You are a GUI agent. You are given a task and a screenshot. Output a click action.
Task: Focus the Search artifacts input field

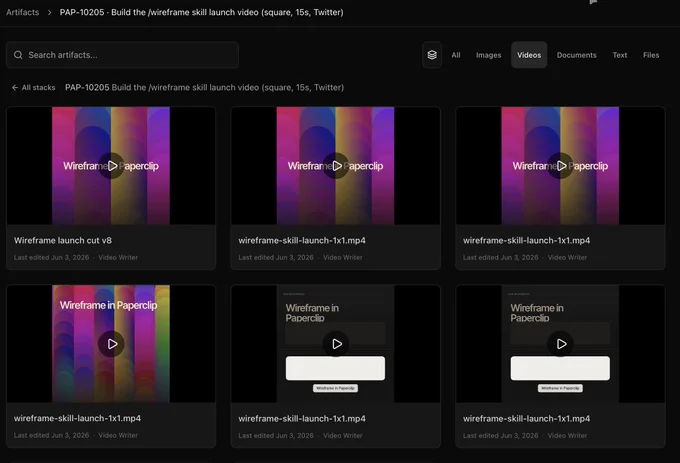(122, 55)
